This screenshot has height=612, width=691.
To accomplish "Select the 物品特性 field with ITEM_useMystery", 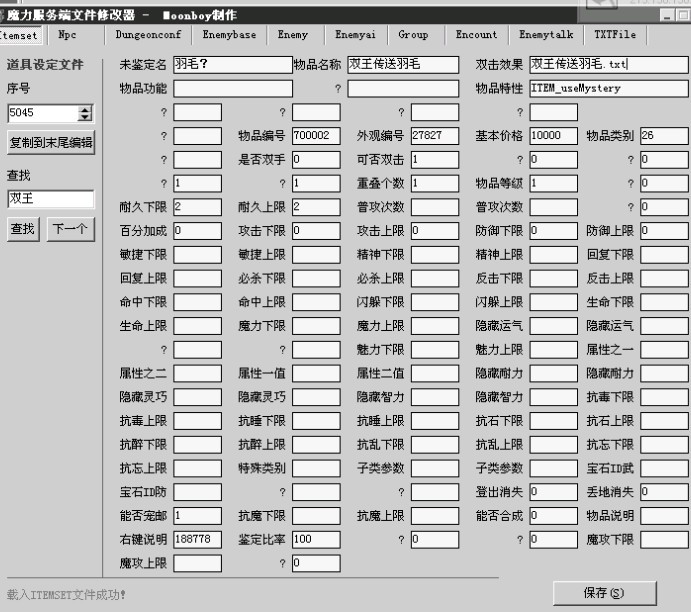I will pyautogui.click(x=608, y=88).
